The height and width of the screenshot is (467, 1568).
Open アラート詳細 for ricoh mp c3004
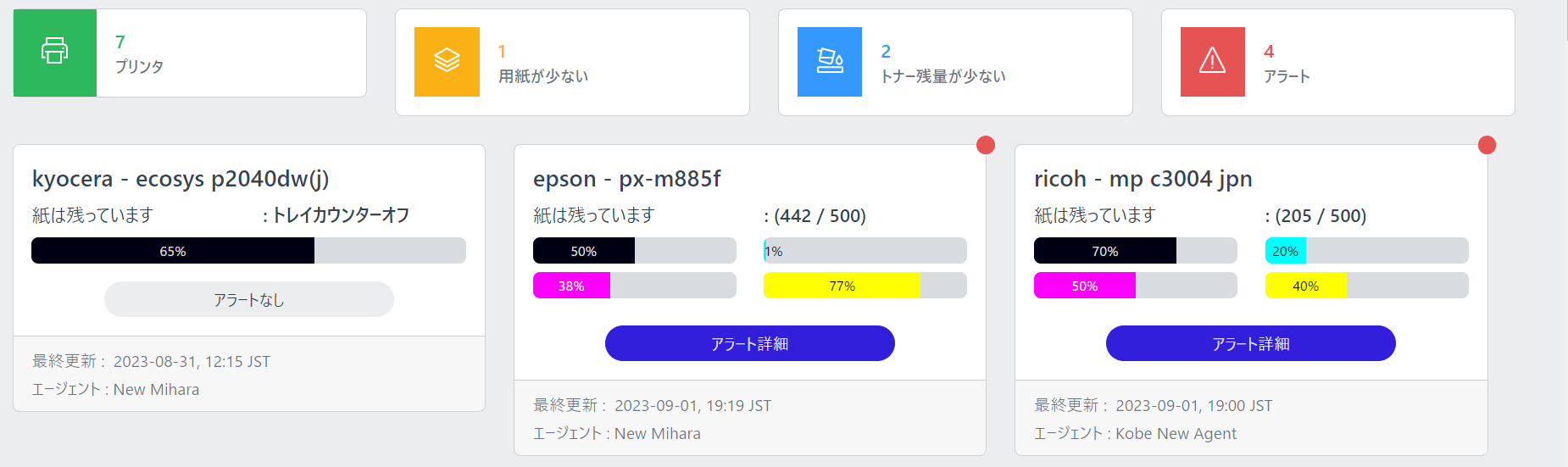click(x=1251, y=343)
